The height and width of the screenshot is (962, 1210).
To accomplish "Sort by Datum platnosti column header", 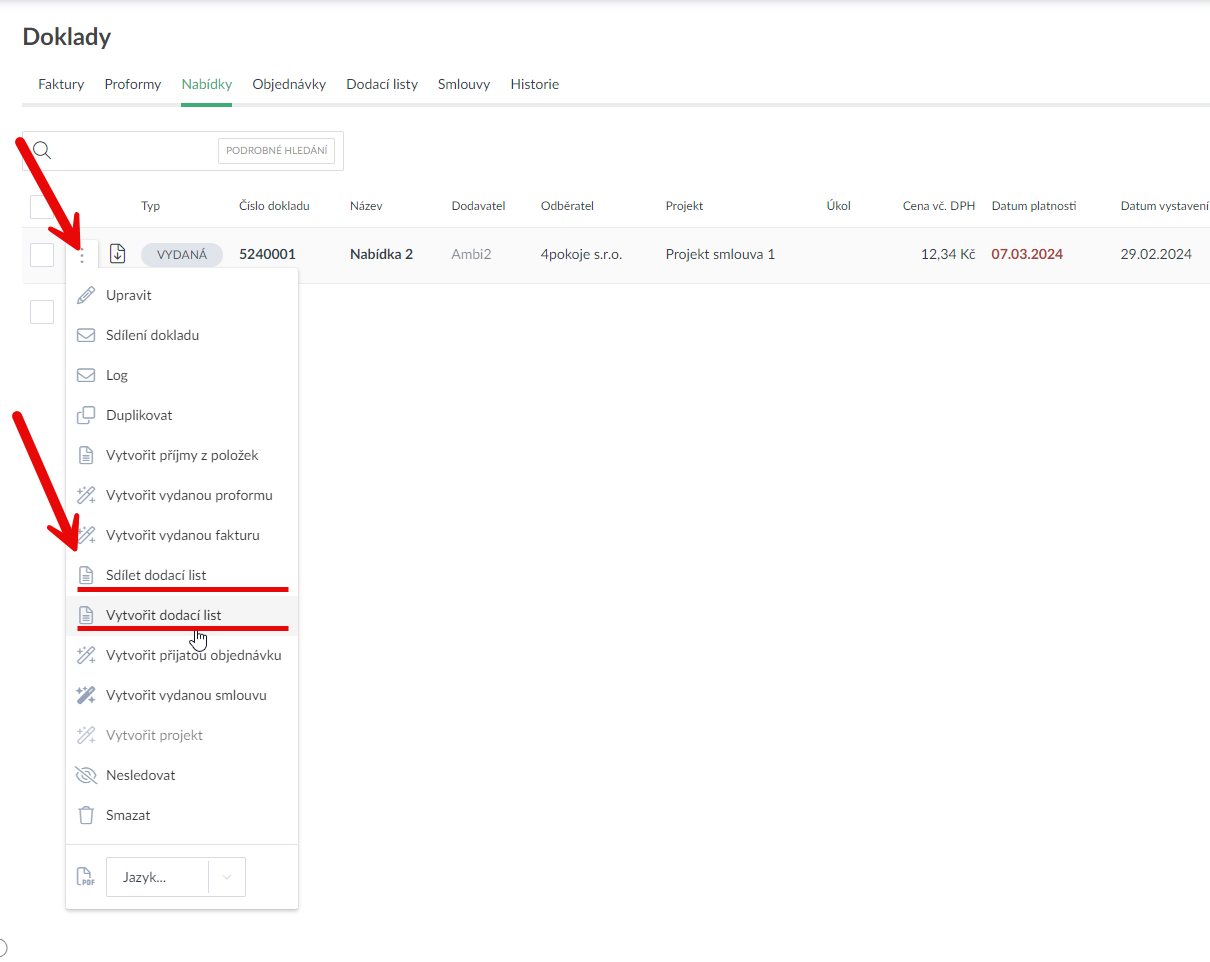I will click(1033, 206).
